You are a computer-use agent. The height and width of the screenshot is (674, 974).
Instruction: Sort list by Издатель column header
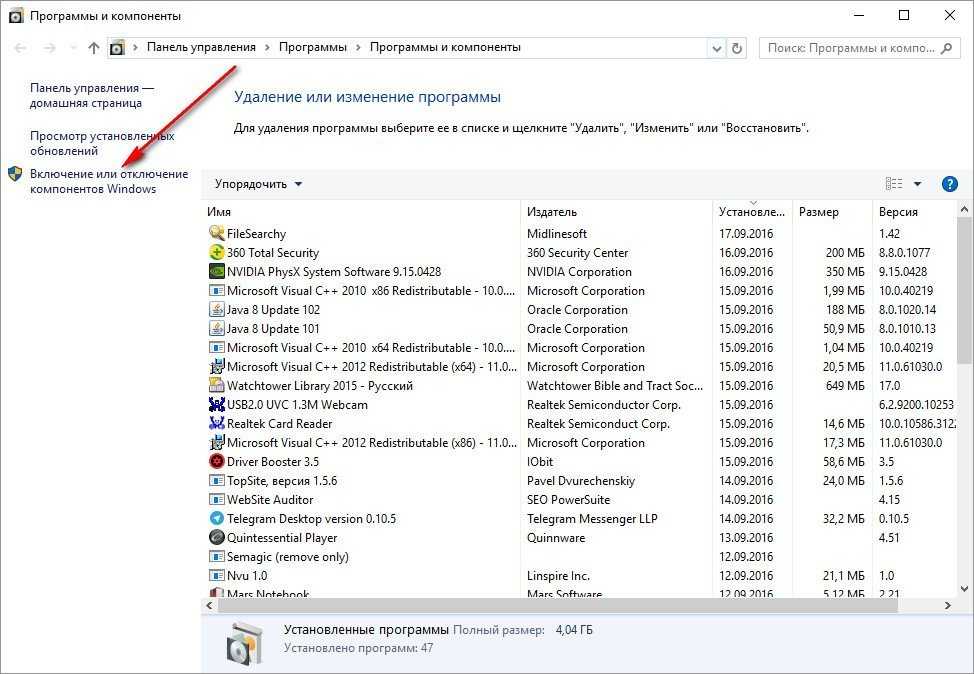pyautogui.click(x=552, y=212)
